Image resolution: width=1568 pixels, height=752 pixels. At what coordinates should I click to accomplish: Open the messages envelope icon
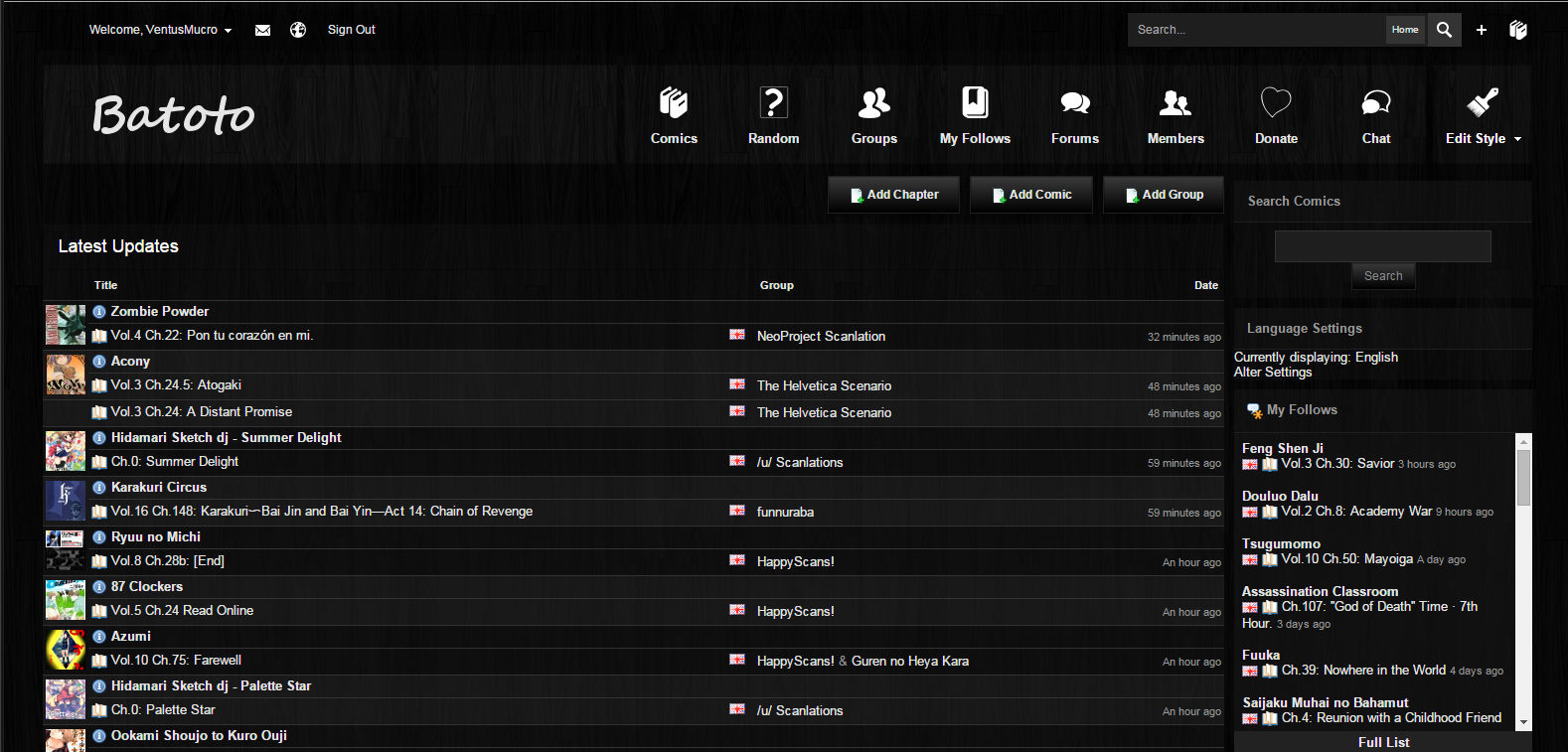pyautogui.click(x=262, y=30)
